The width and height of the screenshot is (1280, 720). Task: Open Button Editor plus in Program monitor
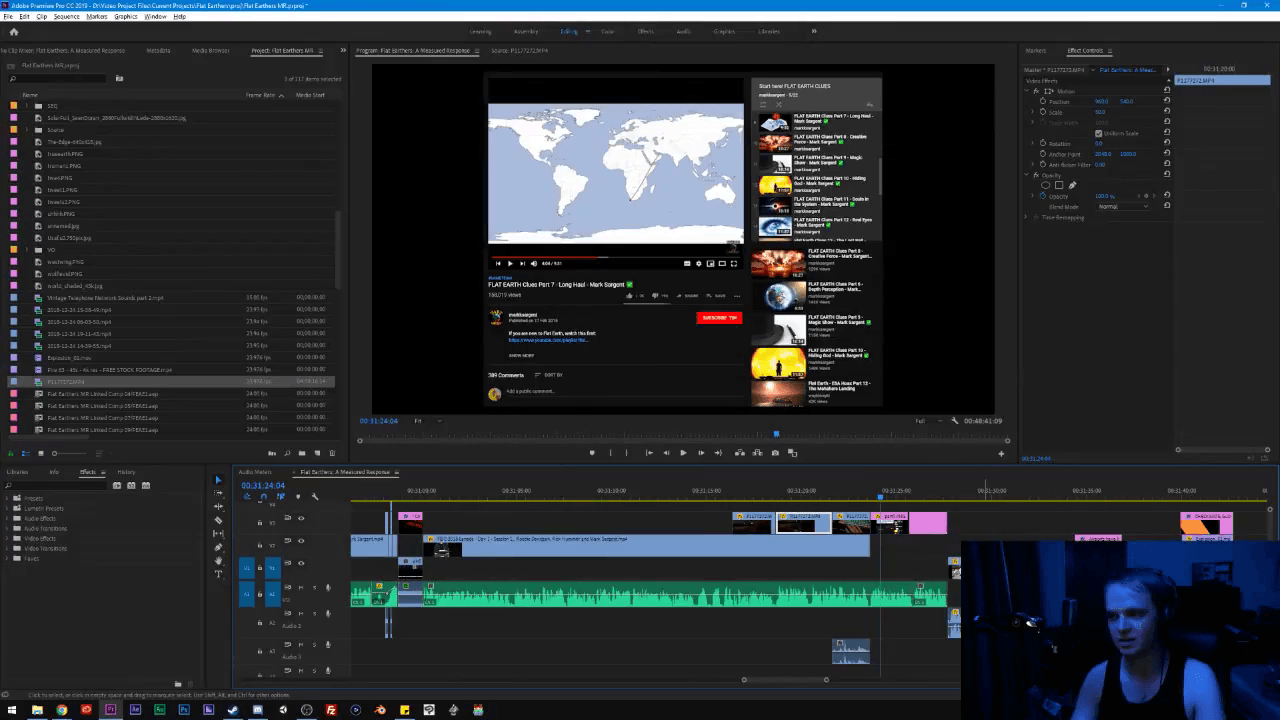1001,454
